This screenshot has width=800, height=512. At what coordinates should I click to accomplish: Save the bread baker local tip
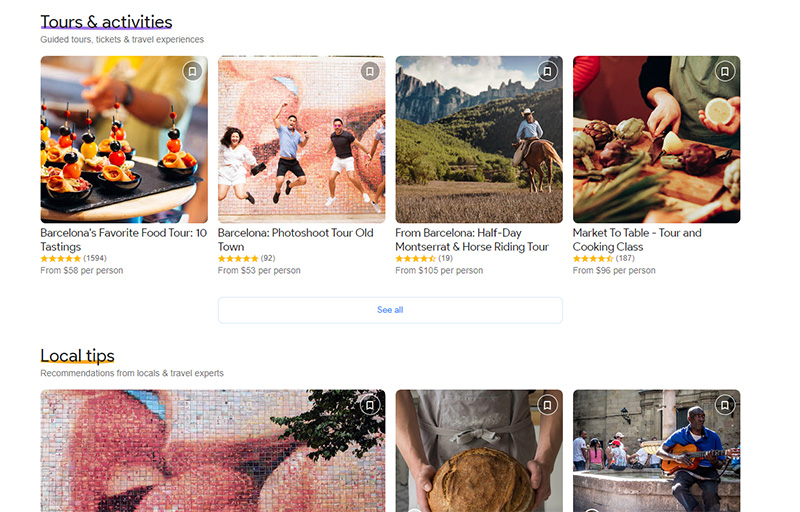[x=547, y=405]
